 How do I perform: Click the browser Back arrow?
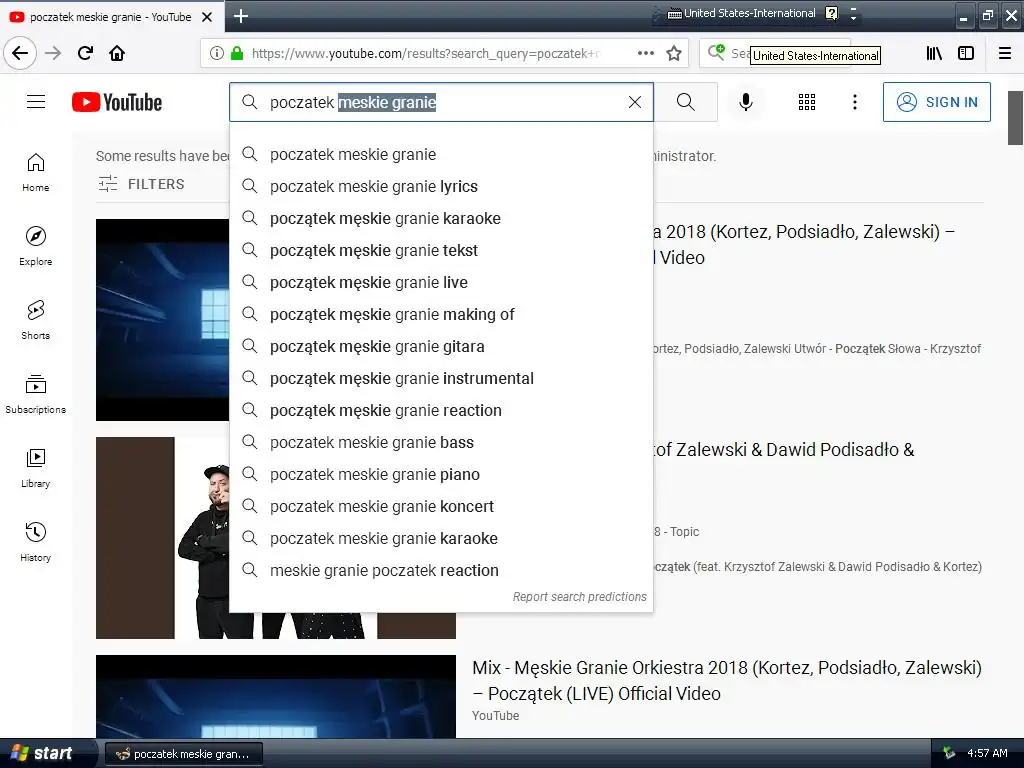pos(20,53)
